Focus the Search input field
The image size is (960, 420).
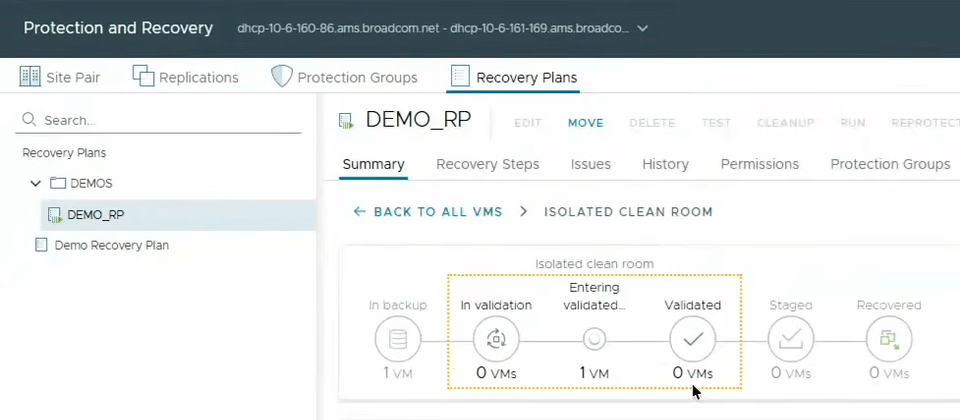(158, 120)
